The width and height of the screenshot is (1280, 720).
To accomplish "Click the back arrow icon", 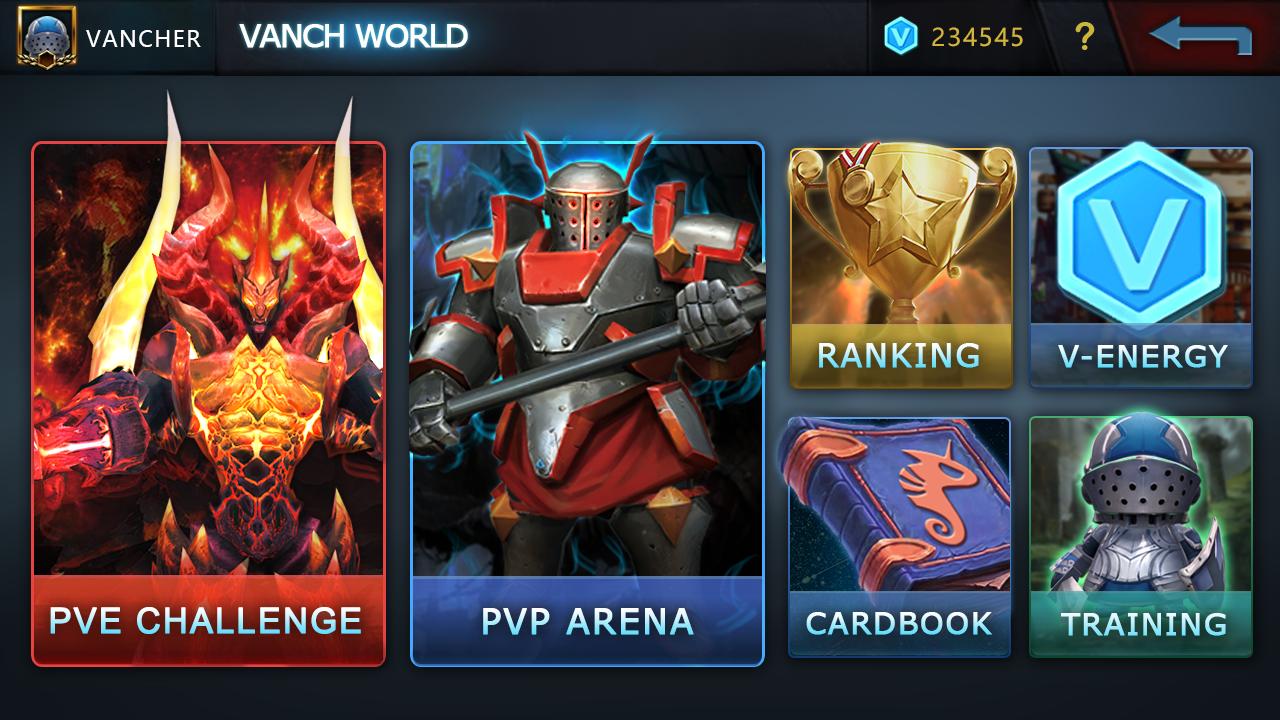I will pyautogui.click(x=1200, y=36).
